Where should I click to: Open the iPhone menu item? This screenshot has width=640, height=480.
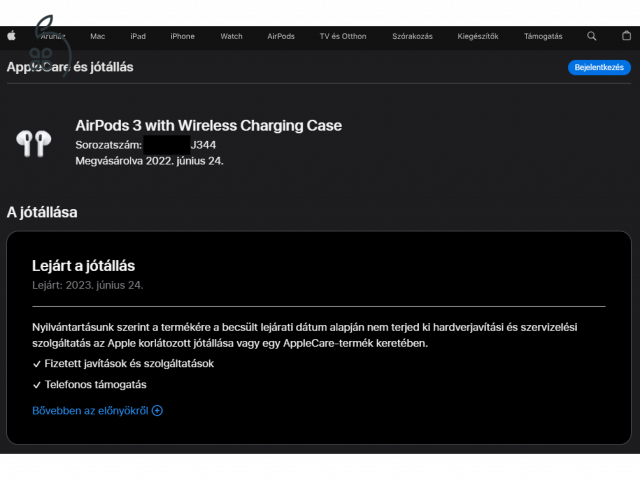pos(182,36)
